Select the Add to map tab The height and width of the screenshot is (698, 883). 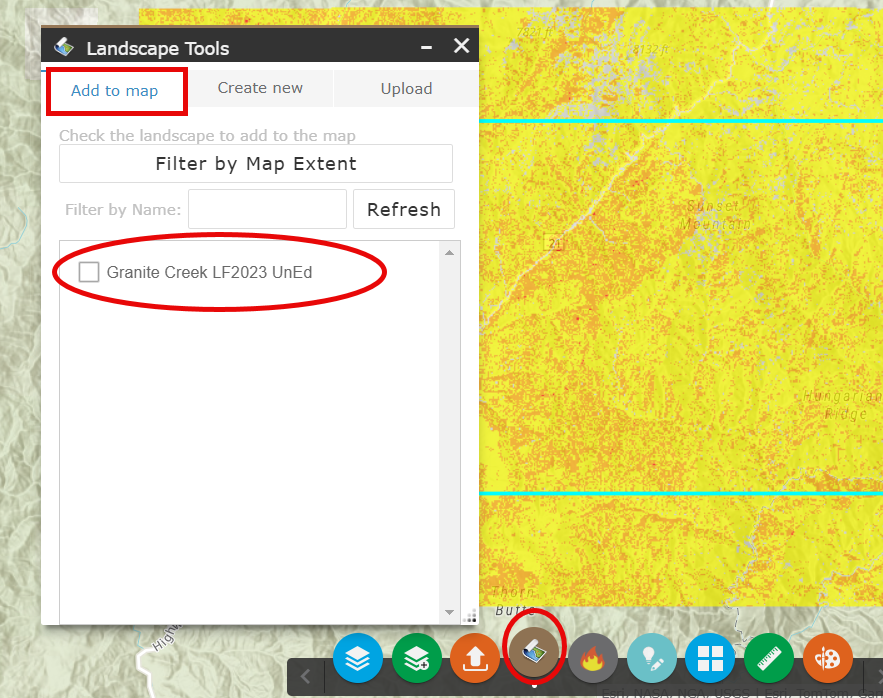[116, 88]
